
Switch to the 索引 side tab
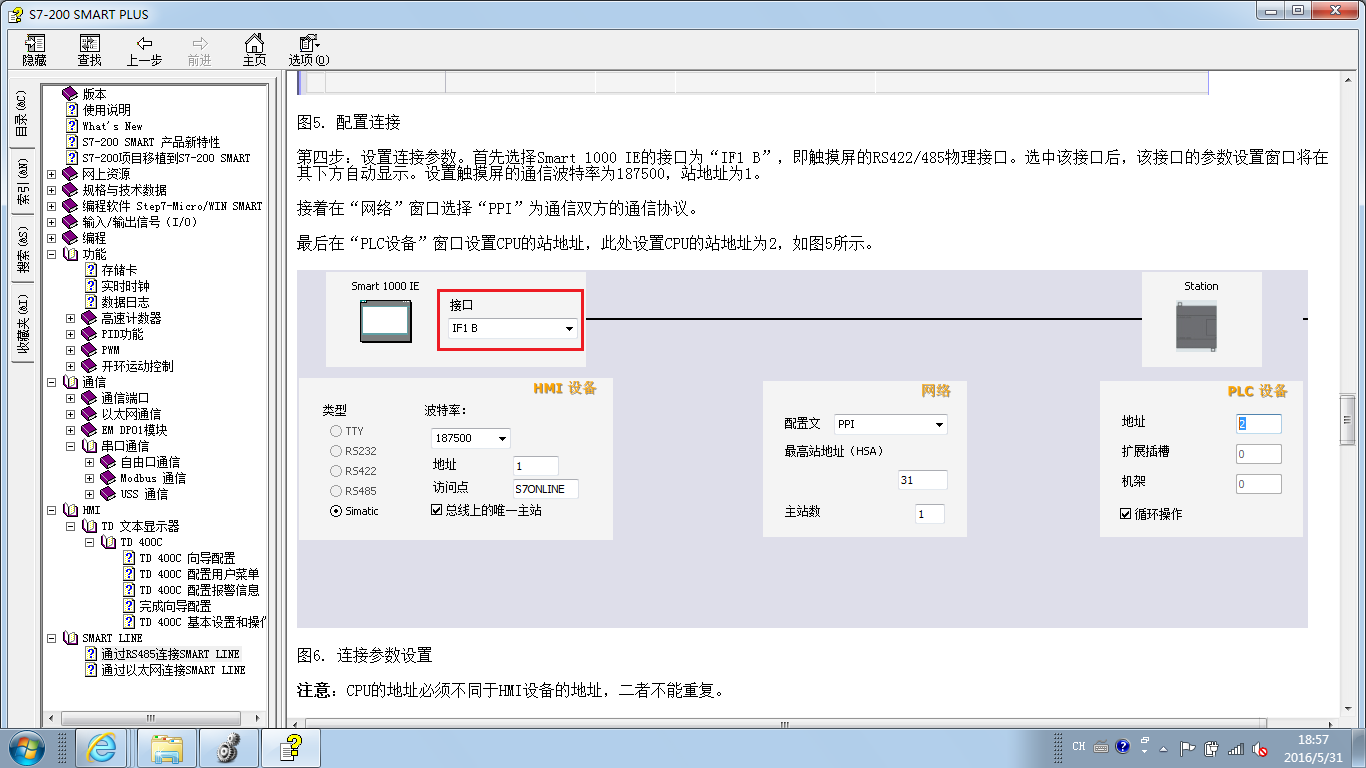(x=21, y=180)
